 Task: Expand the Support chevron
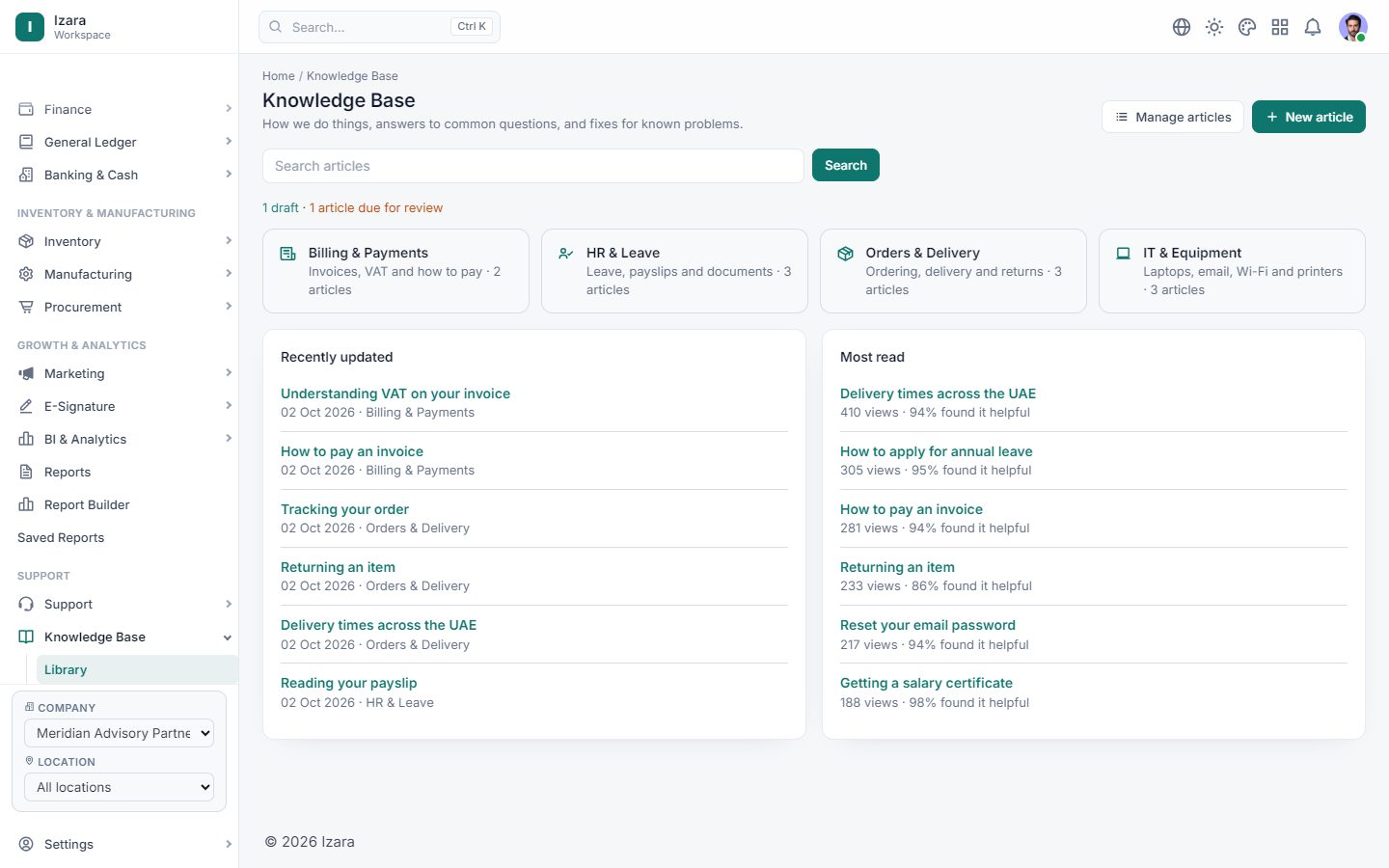229,604
